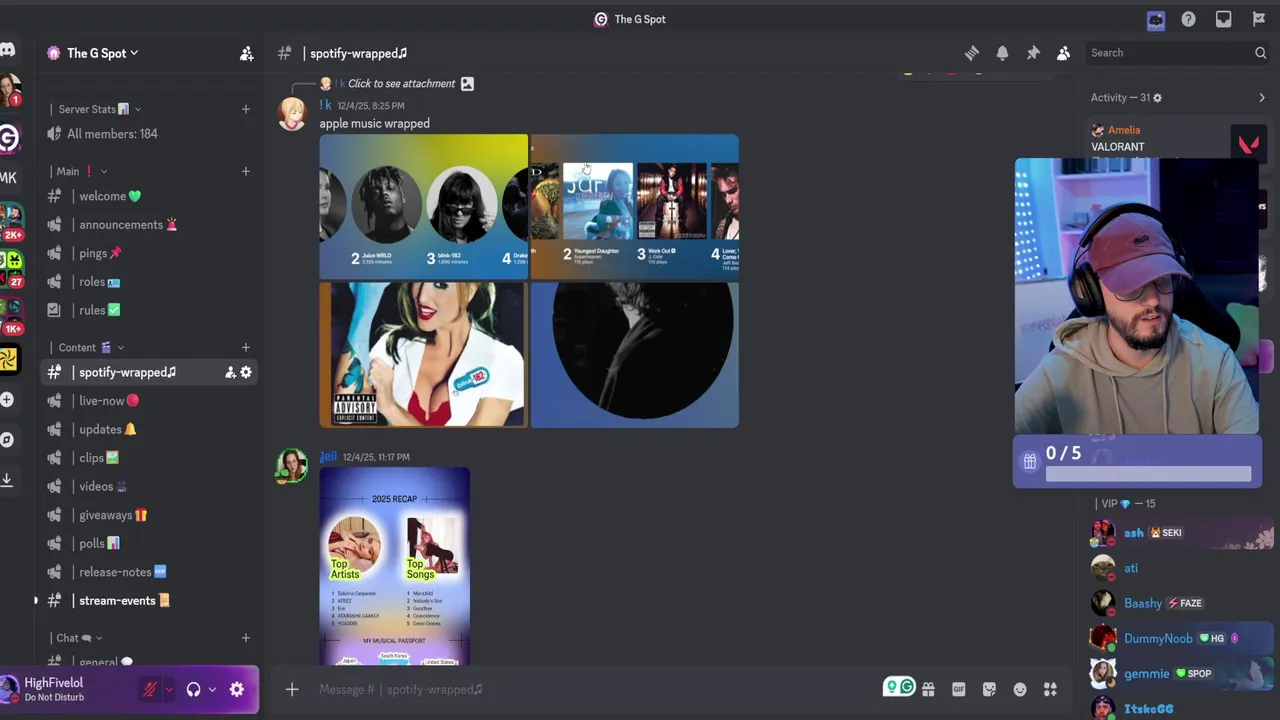Open the release-notes channel
The height and width of the screenshot is (720, 1280).
coord(150,572)
